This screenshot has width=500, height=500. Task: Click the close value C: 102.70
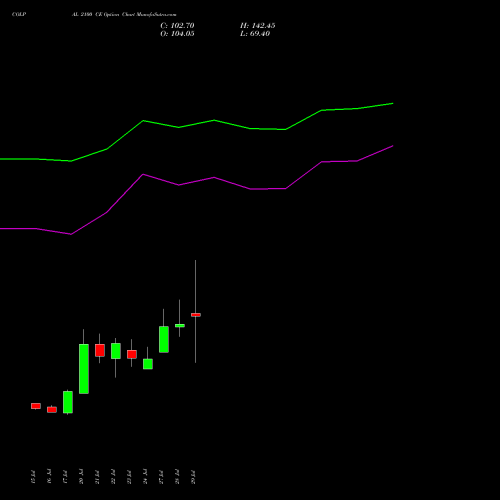click(177, 26)
